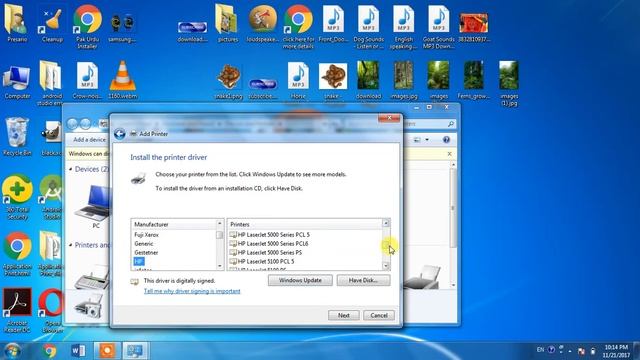This screenshot has width=640, height=360.
Task: Choose Generic manufacturer
Action: click(x=144, y=244)
